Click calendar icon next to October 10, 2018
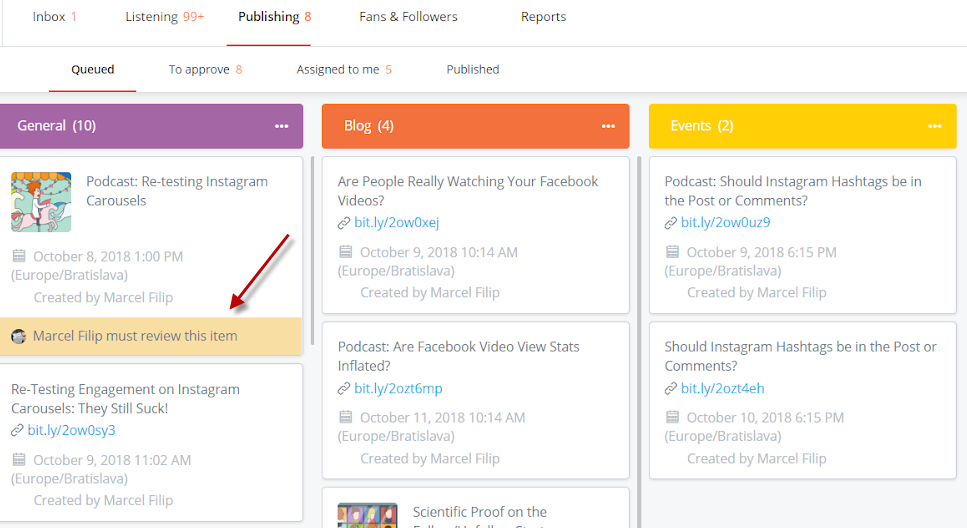Image resolution: width=967 pixels, height=528 pixels. tap(673, 417)
